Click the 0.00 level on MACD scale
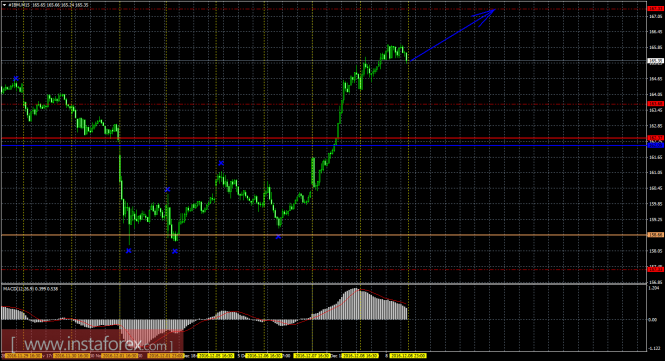This screenshot has width=665, height=361. coord(653,320)
